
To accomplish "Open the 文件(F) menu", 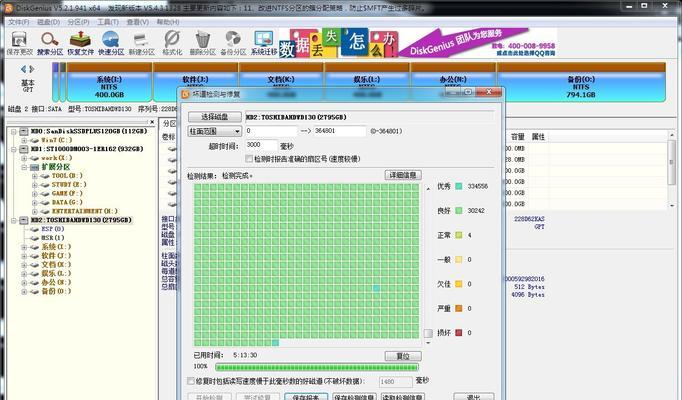I will 19,22.
